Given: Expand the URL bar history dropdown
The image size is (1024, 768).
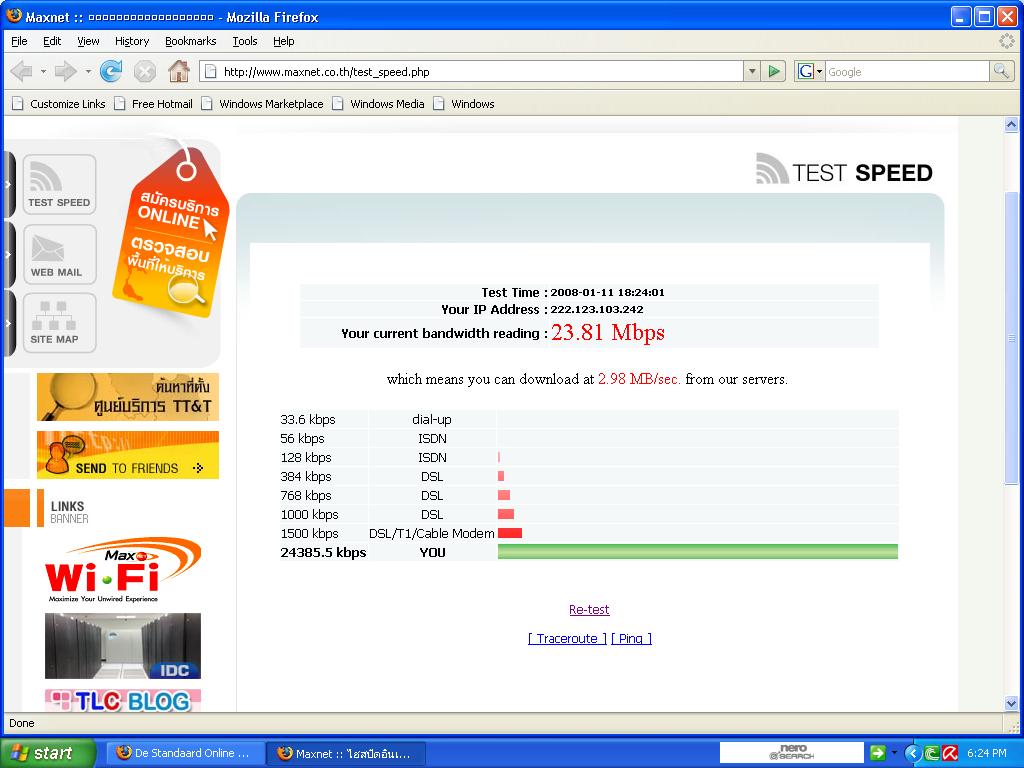Looking at the screenshot, I should (752, 71).
